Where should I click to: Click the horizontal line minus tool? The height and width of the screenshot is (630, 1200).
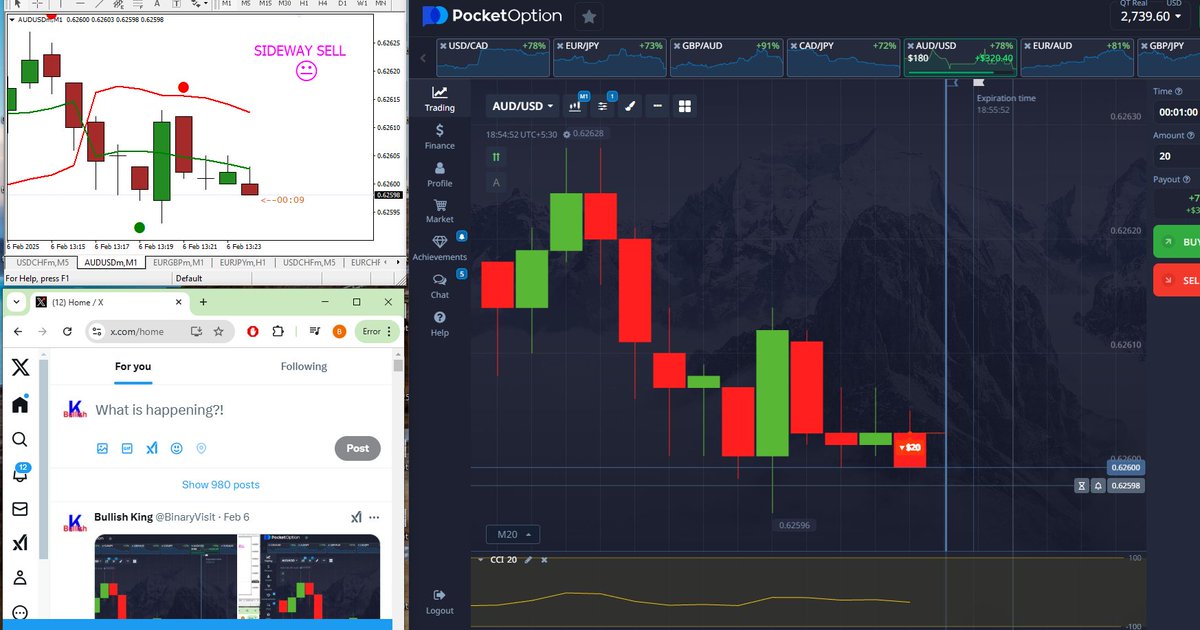tap(657, 106)
